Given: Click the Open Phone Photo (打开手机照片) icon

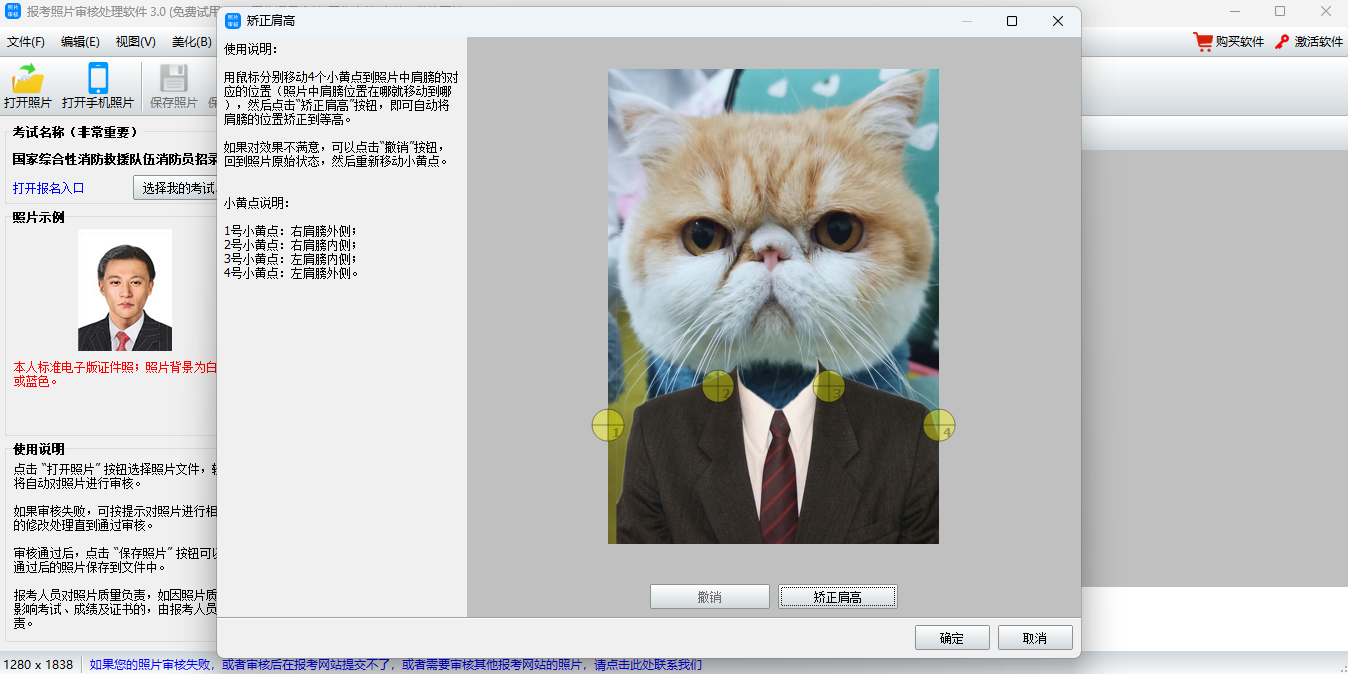Looking at the screenshot, I should coord(97,79).
